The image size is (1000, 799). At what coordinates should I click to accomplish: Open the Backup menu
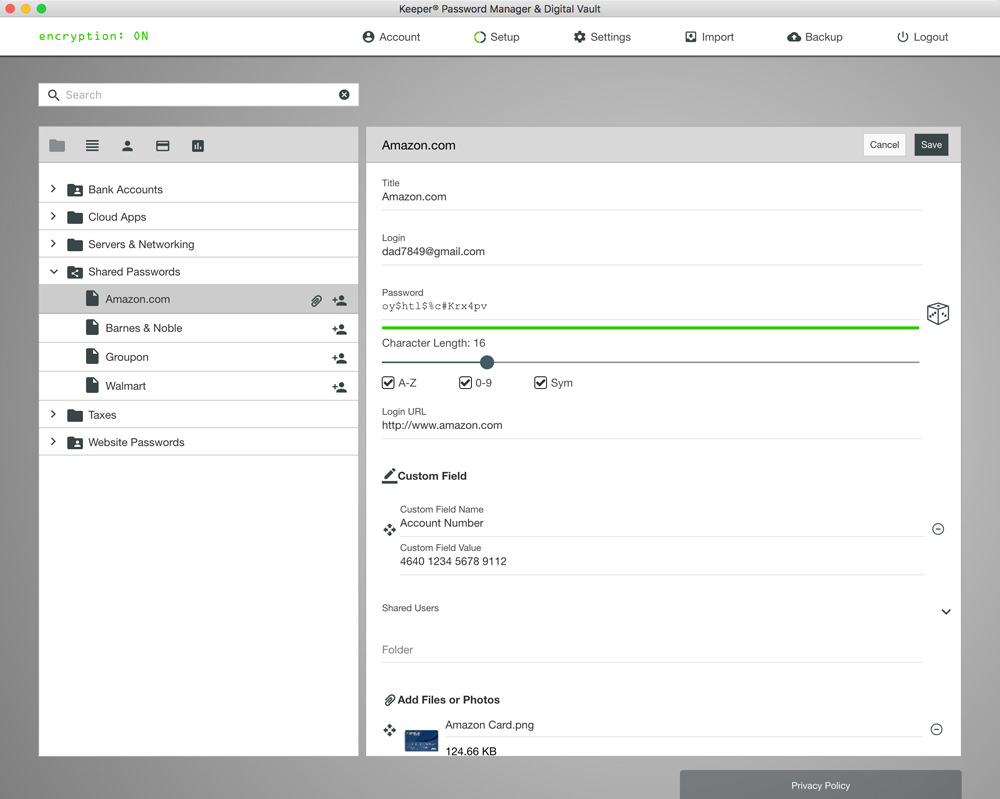(x=814, y=37)
